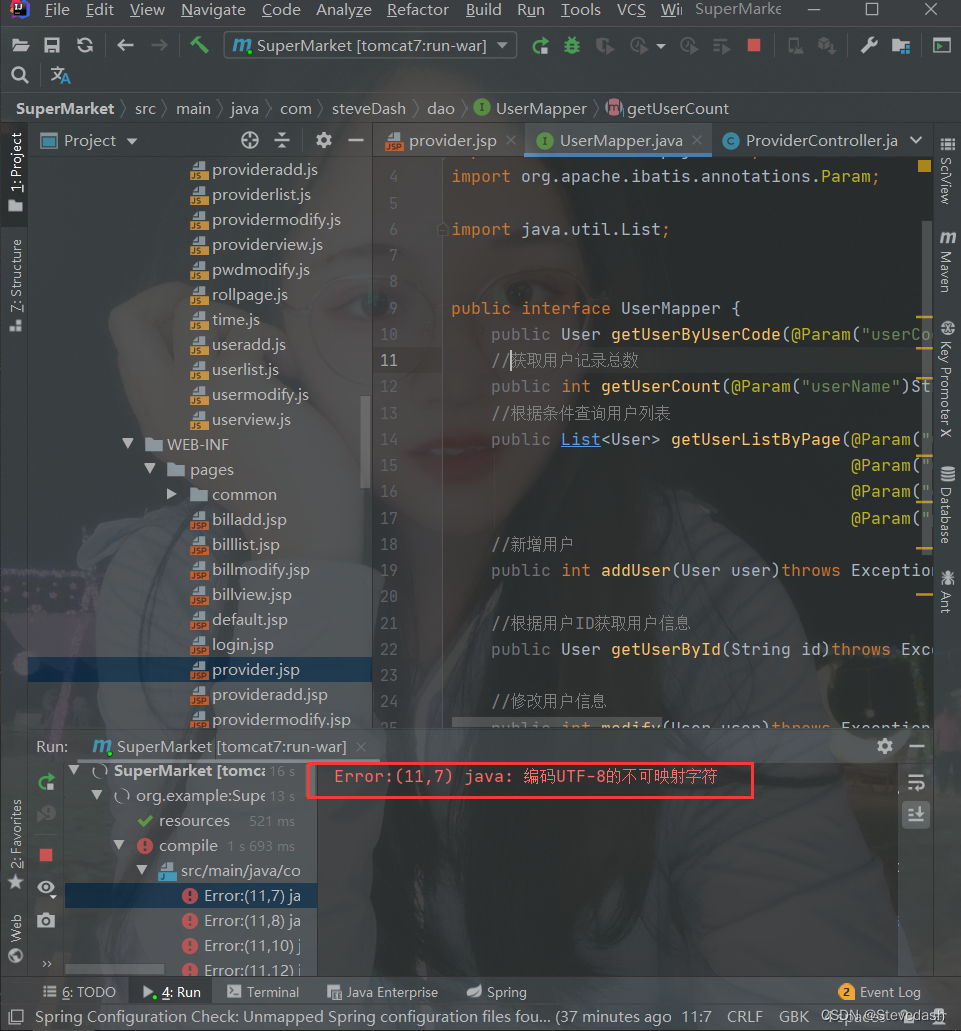Open the VCS menu

coord(631,10)
